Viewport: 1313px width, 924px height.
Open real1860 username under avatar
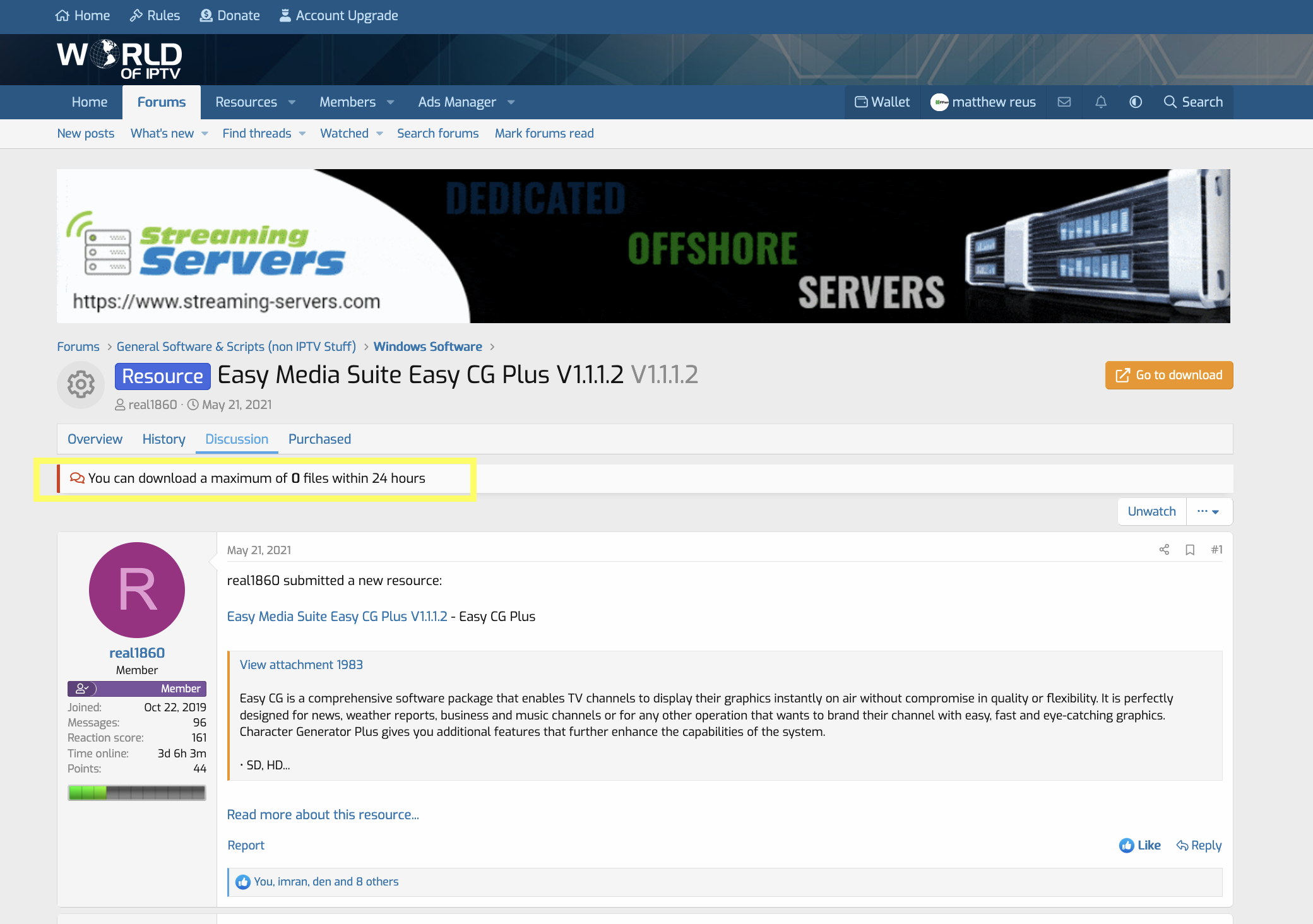click(x=137, y=653)
